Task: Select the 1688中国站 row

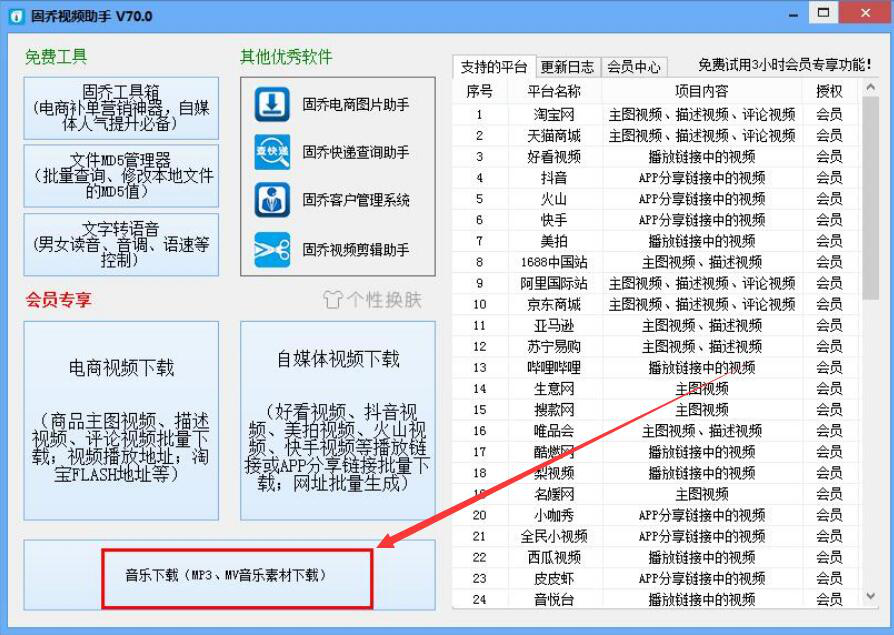Action: [656, 262]
